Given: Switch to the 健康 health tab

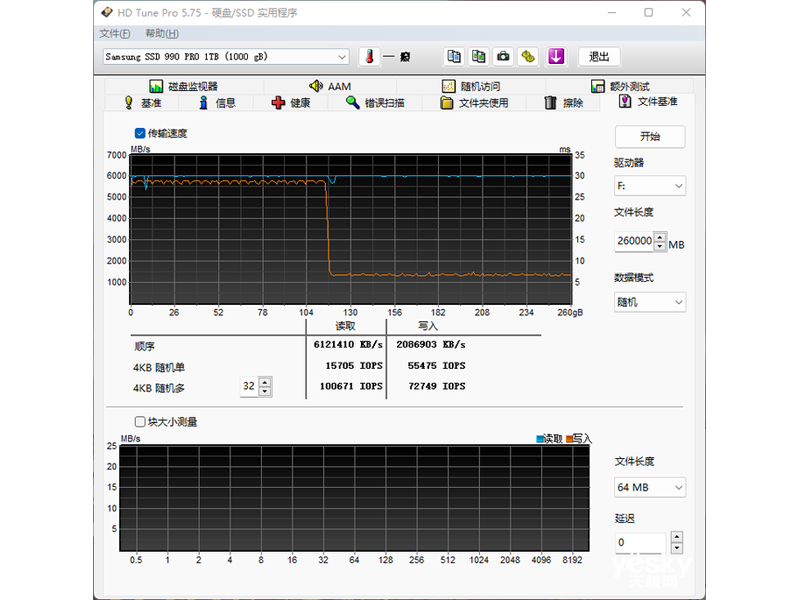Looking at the screenshot, I should tap(291, 103).
